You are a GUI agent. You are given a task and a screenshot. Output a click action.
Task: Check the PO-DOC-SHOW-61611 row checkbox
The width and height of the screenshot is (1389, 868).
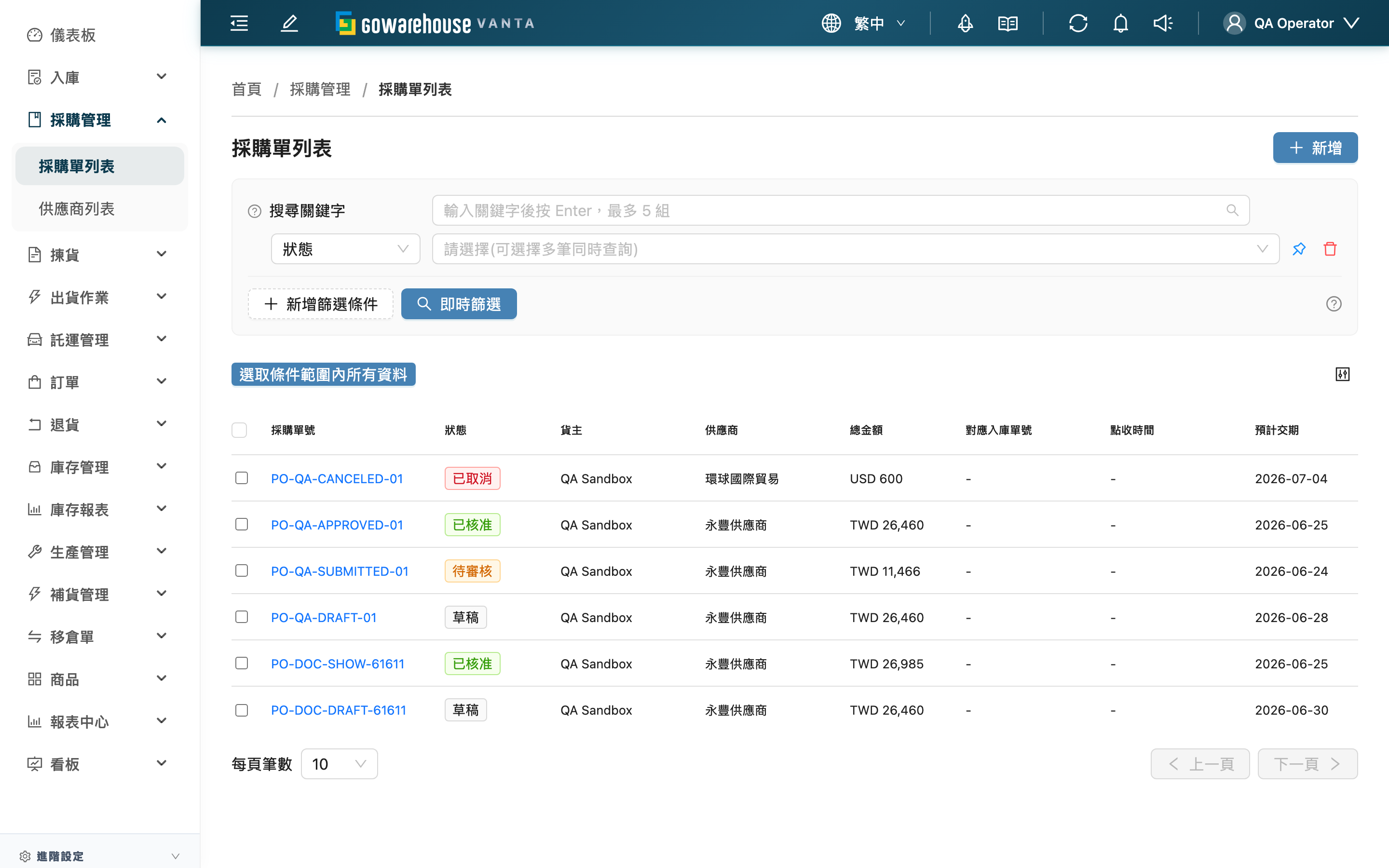(242, 663)
